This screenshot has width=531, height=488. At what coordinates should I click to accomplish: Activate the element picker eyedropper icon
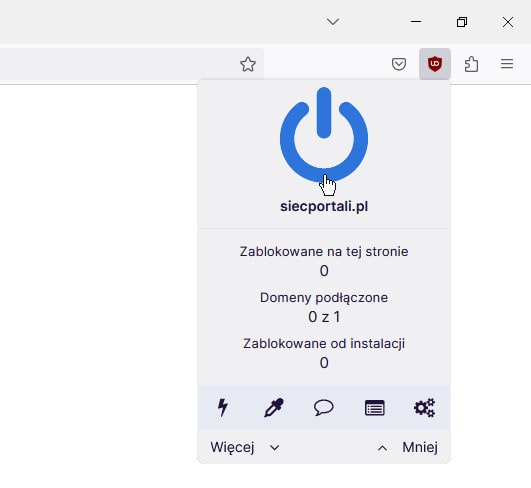[274, 407]
